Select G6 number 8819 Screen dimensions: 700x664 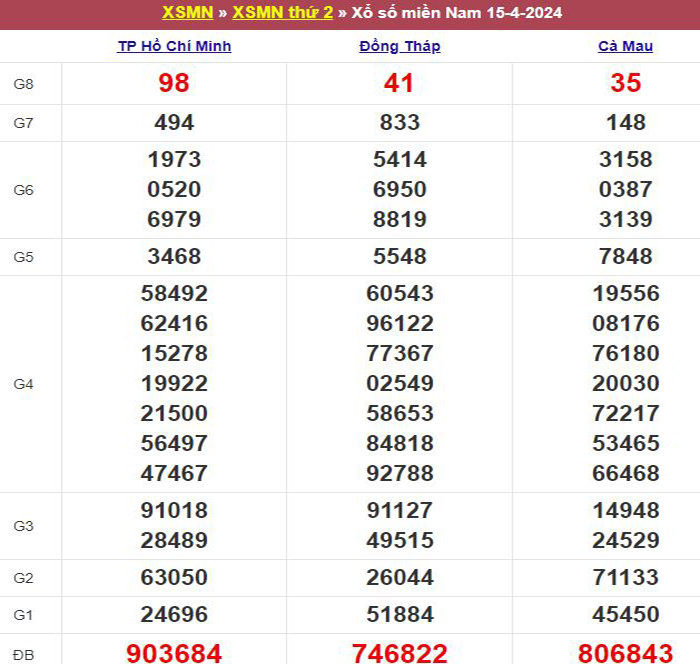pos(400,219)
